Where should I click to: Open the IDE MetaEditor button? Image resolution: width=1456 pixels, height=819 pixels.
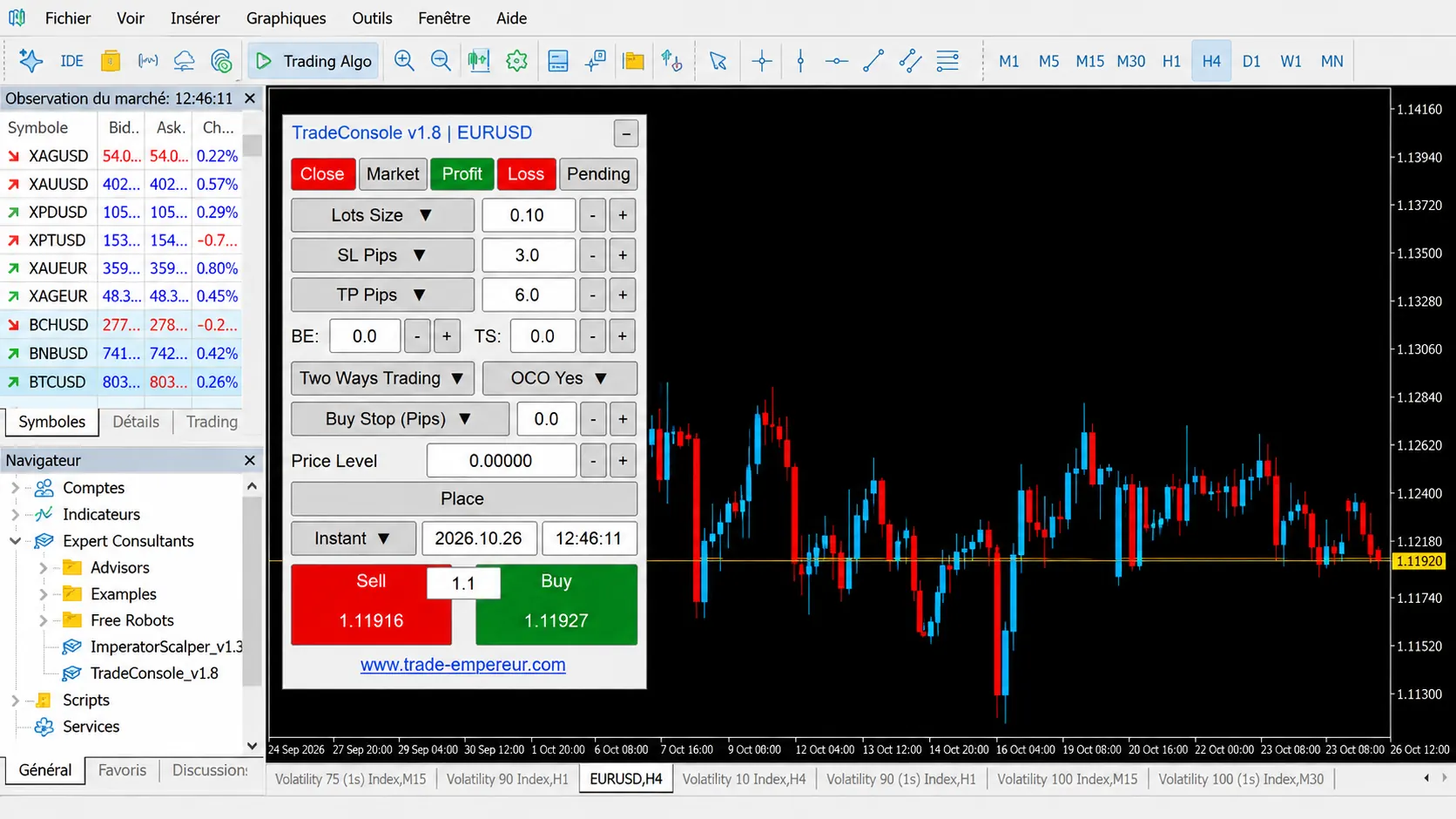(x=71, y=61)
